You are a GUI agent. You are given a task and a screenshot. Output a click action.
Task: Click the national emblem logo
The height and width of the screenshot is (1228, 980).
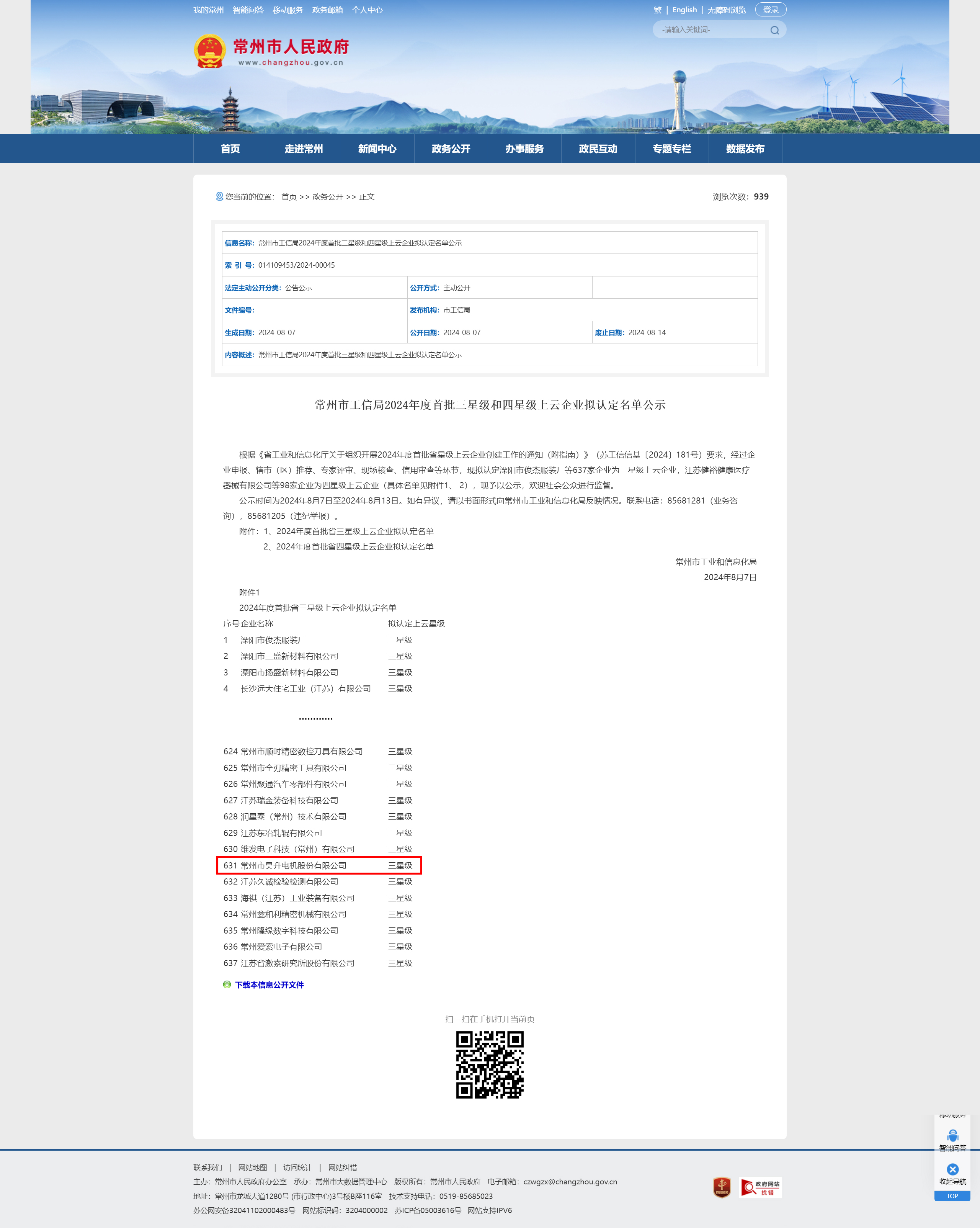click(x=209, y=51)
